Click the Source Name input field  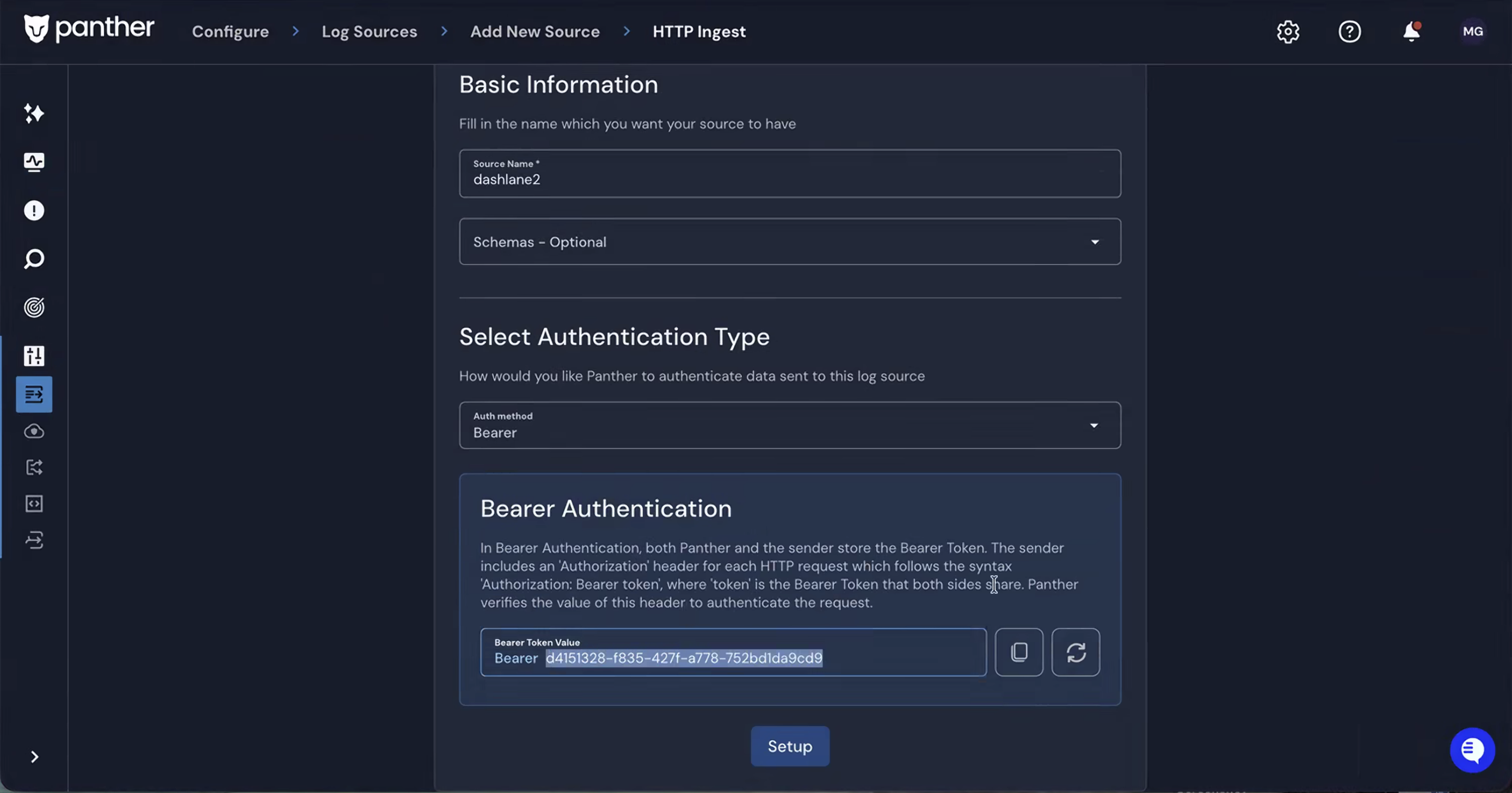coord(790,174)
